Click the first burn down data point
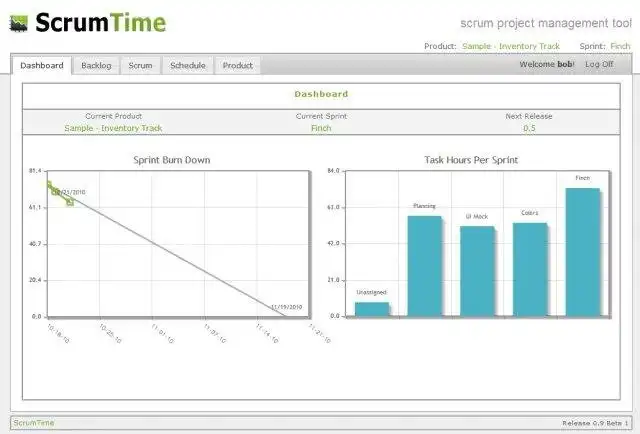The image size is (640, 434). pyautogui.click(x=49, y=185)
